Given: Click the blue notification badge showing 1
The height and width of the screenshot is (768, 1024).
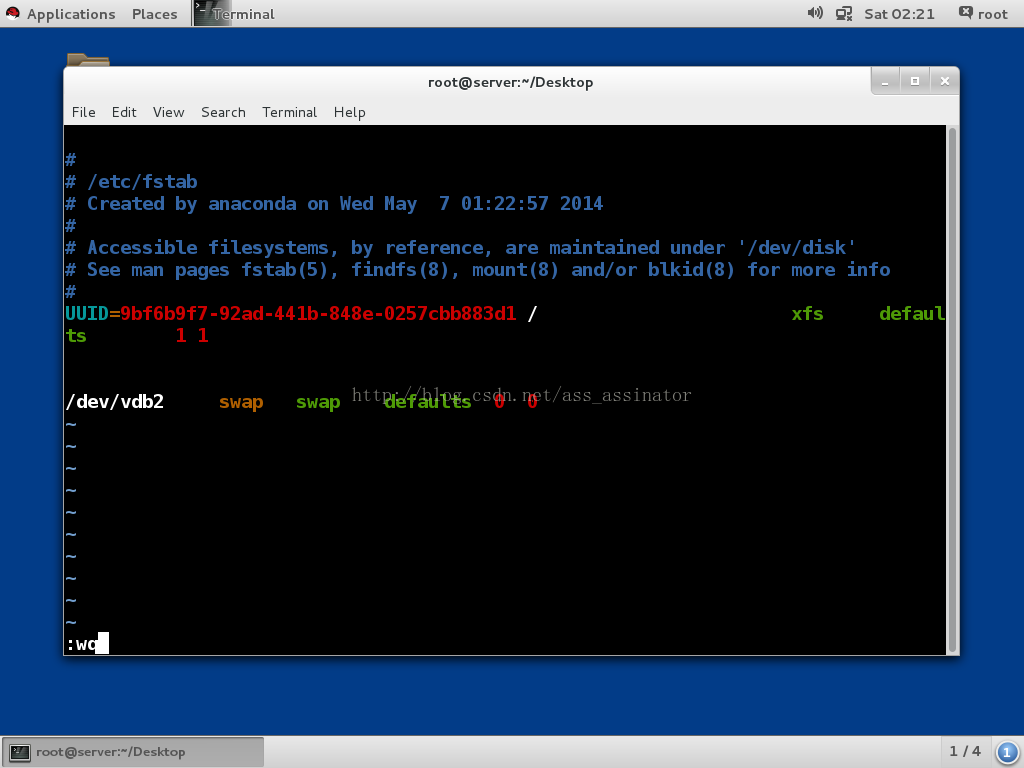Looking at the screenshot, I should 1006,752.
